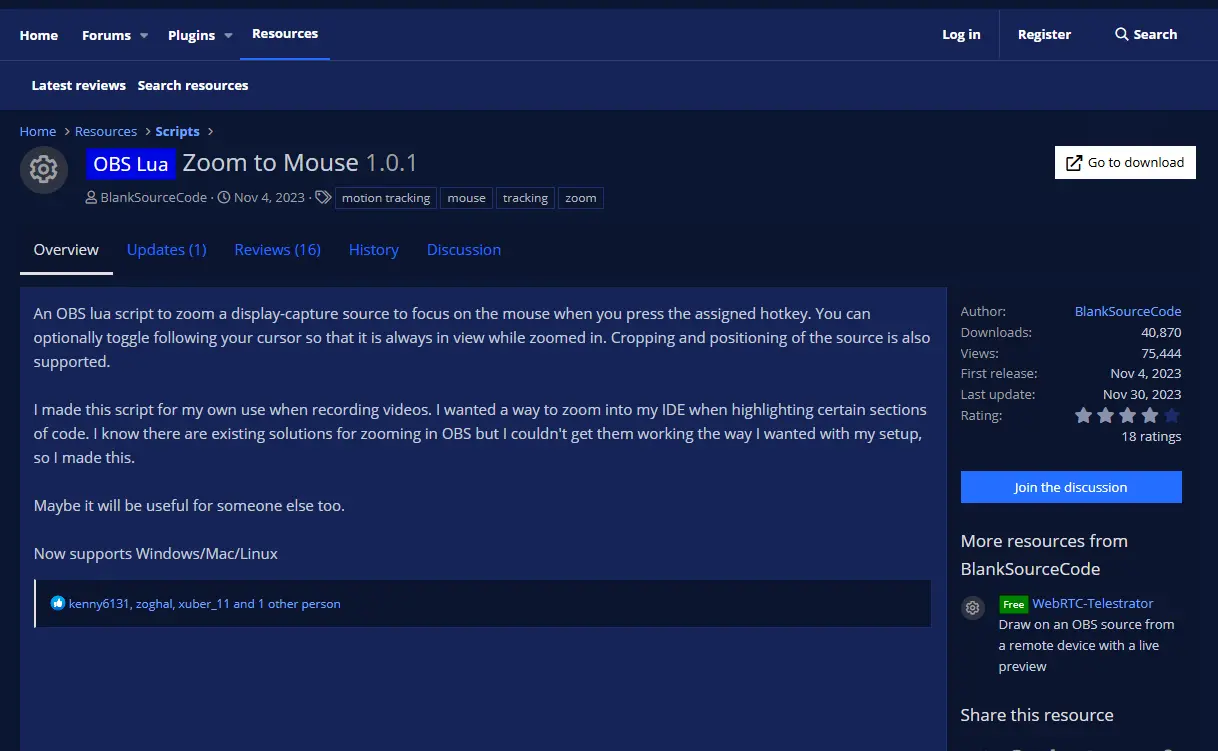Click the Search resources link
Screen dimensions: 1218x751
[x=193, y=85]
